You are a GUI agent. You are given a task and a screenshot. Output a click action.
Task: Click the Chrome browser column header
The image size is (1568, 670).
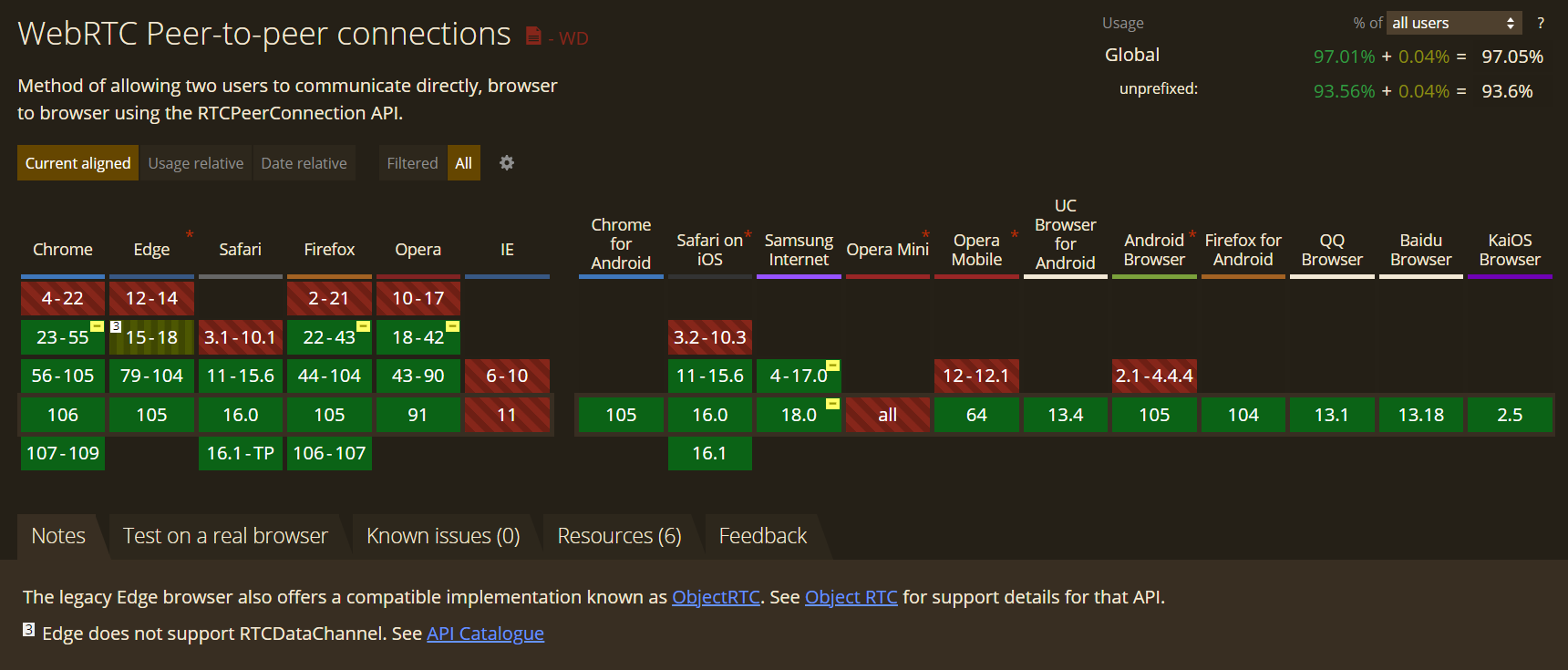pos(63,250)
